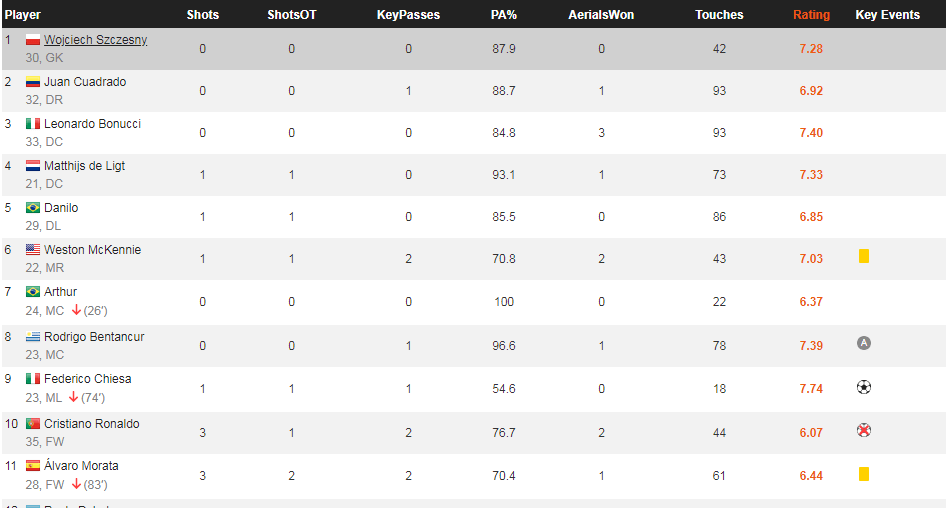Sort by AerialsWon column header
946x508 pixels.
601,14
